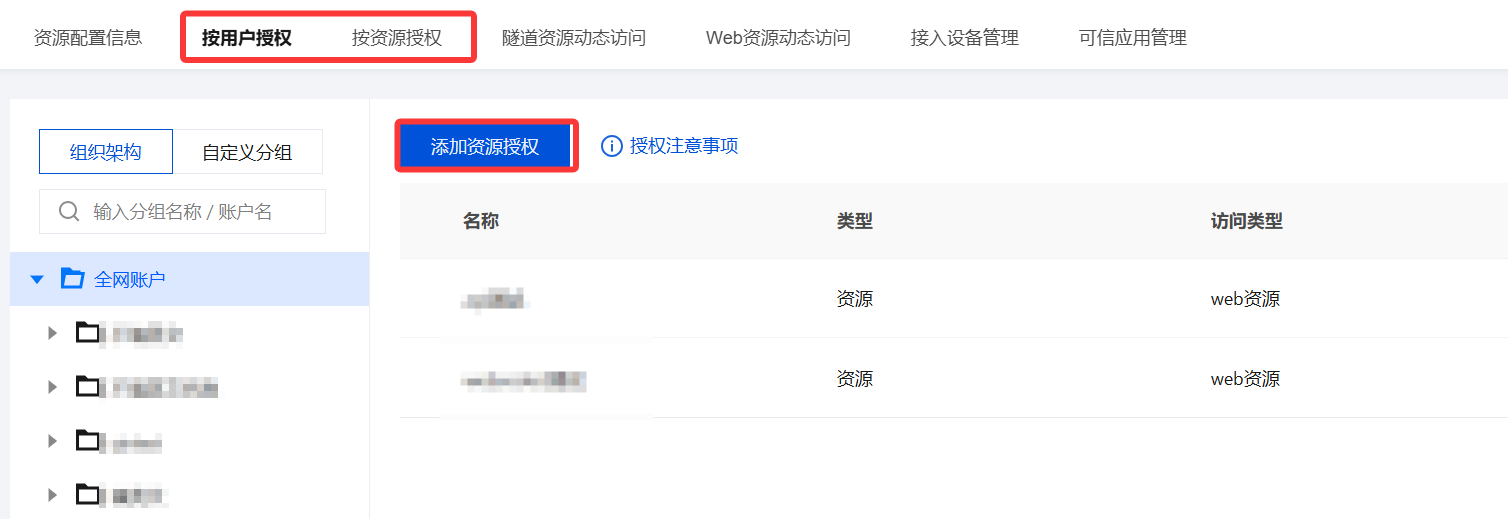The width and height of the screenshot is (1508, 519).
Task: Click the info icon beside 授权注意事项
Action: click(611, 146)
